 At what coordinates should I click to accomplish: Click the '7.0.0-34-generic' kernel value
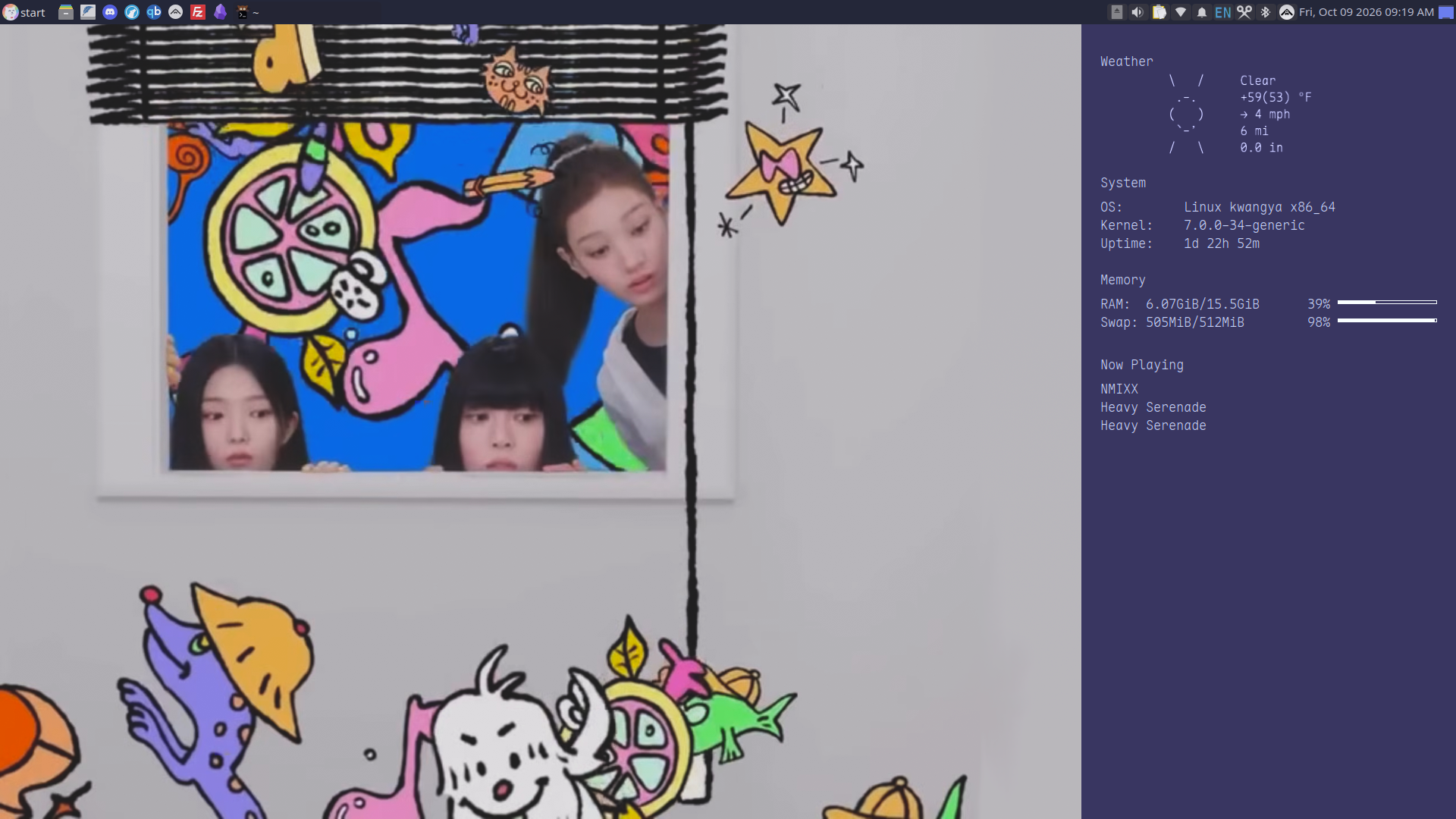click(x=1244, y=225)
